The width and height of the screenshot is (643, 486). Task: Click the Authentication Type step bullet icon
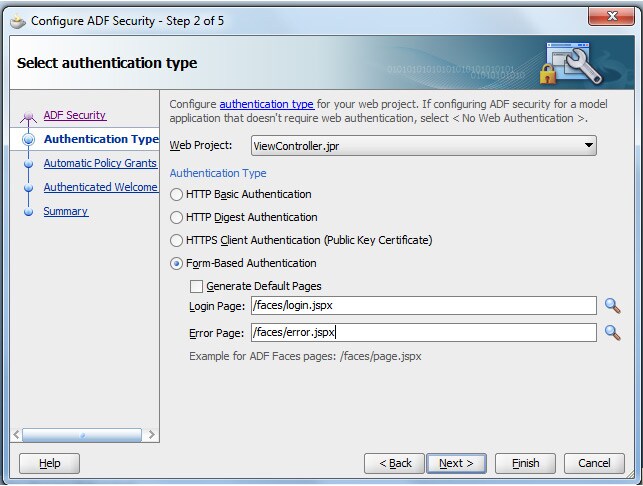28,139
